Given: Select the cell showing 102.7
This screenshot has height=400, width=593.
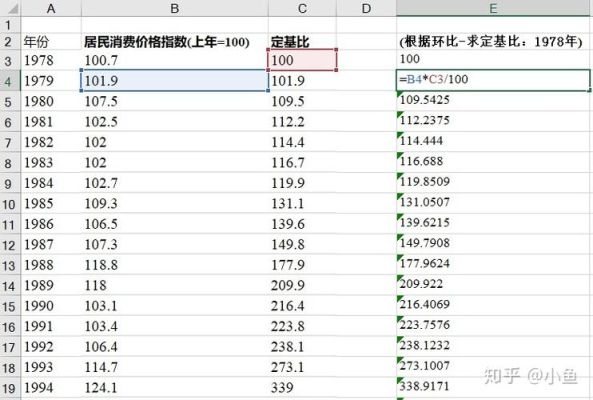Looking at the screenshot, I should click(x=175, y=183).
